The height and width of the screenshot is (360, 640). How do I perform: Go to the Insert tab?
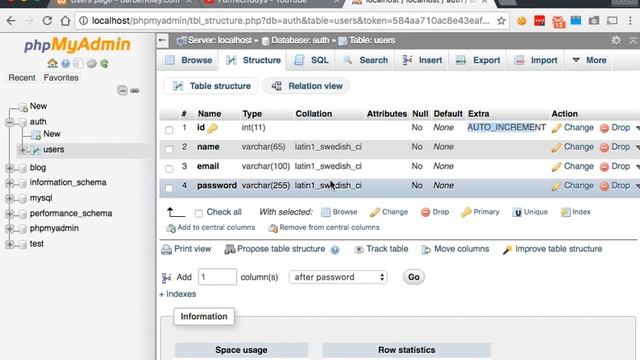(x=422, y=60)
